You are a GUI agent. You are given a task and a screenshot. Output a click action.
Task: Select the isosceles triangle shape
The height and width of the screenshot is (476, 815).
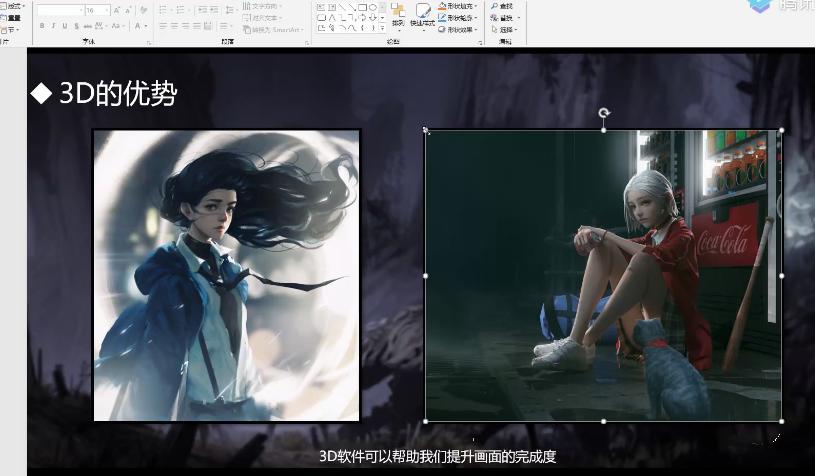click(332, 18)
